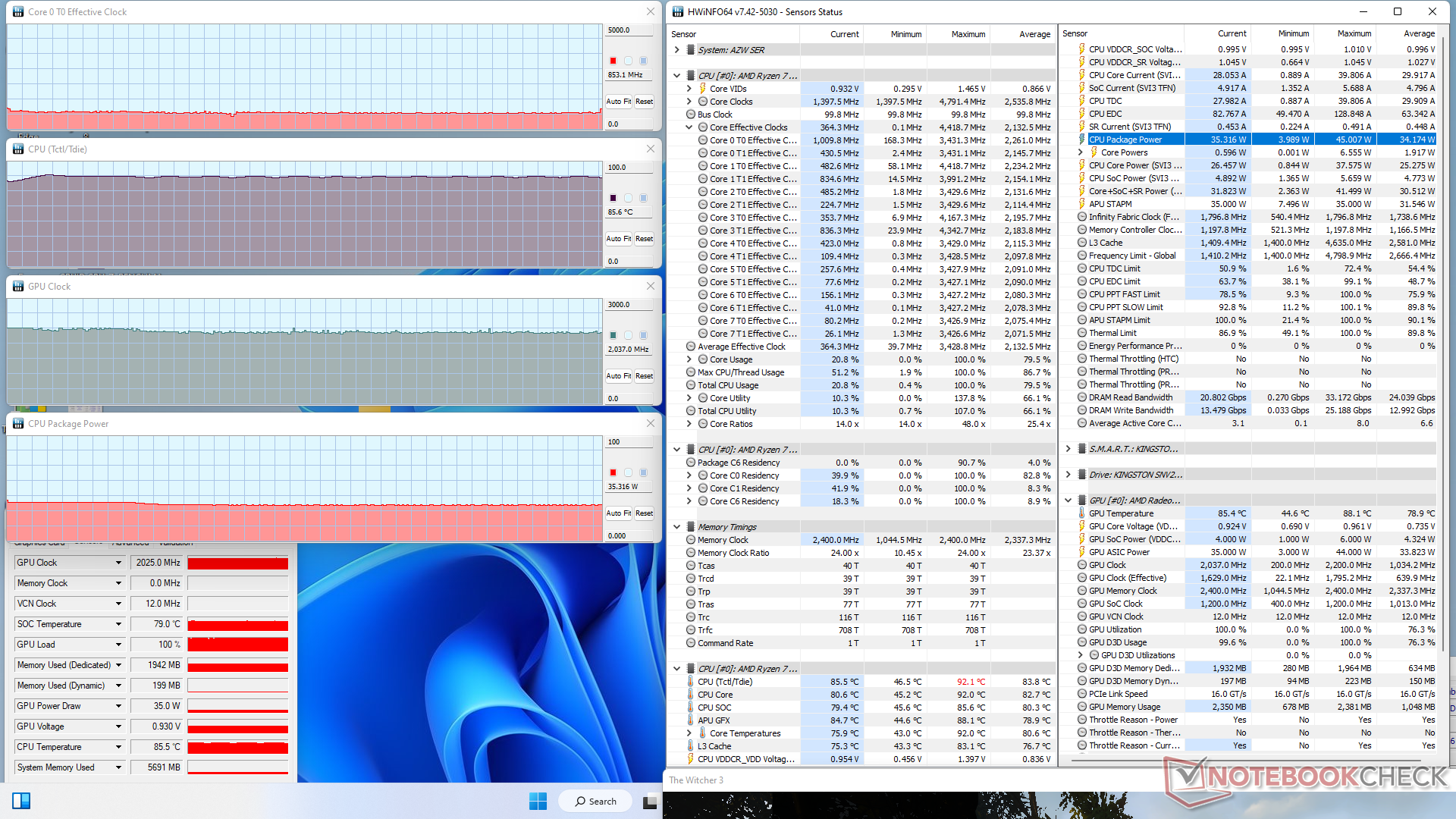Click the teal color swatch in GPU Clock graph
1456x819 pixels.
[x=613, y=335]
